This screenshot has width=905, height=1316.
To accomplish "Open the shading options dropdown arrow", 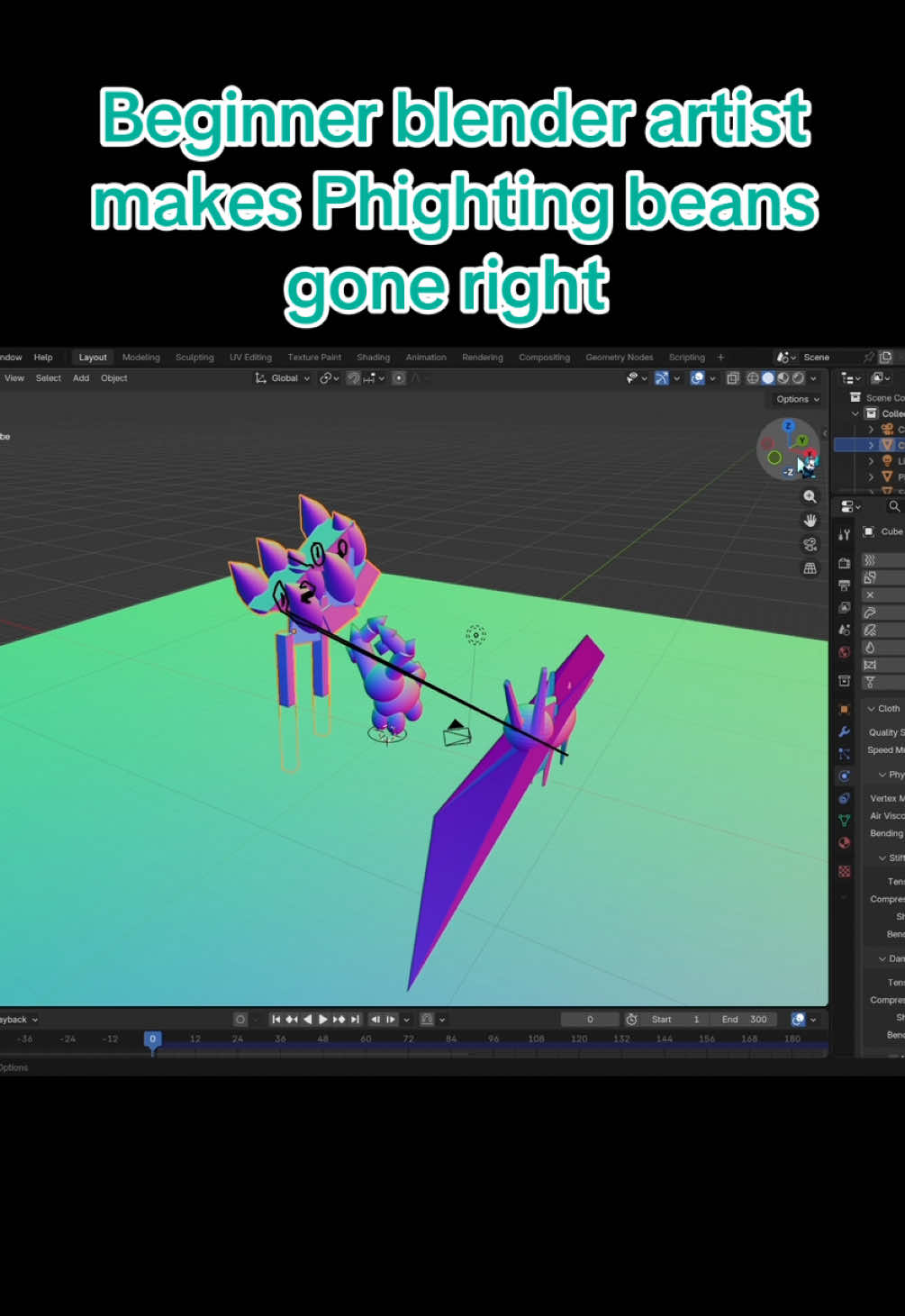I will (814, 378).
